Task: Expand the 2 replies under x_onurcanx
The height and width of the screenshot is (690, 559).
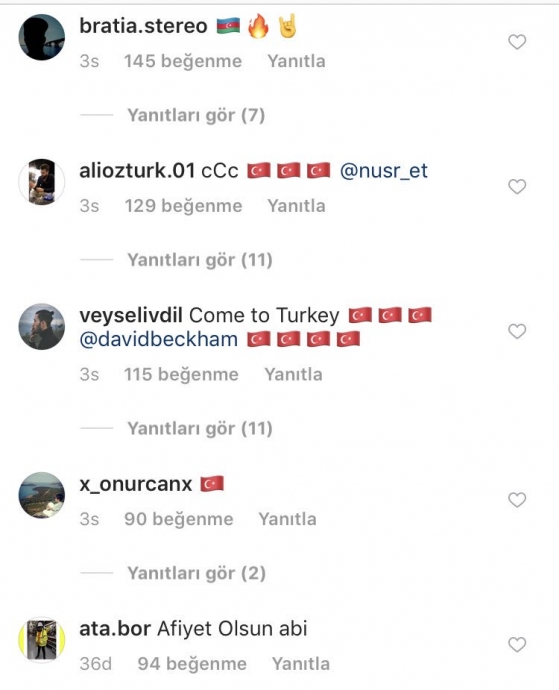Action: 196,573
